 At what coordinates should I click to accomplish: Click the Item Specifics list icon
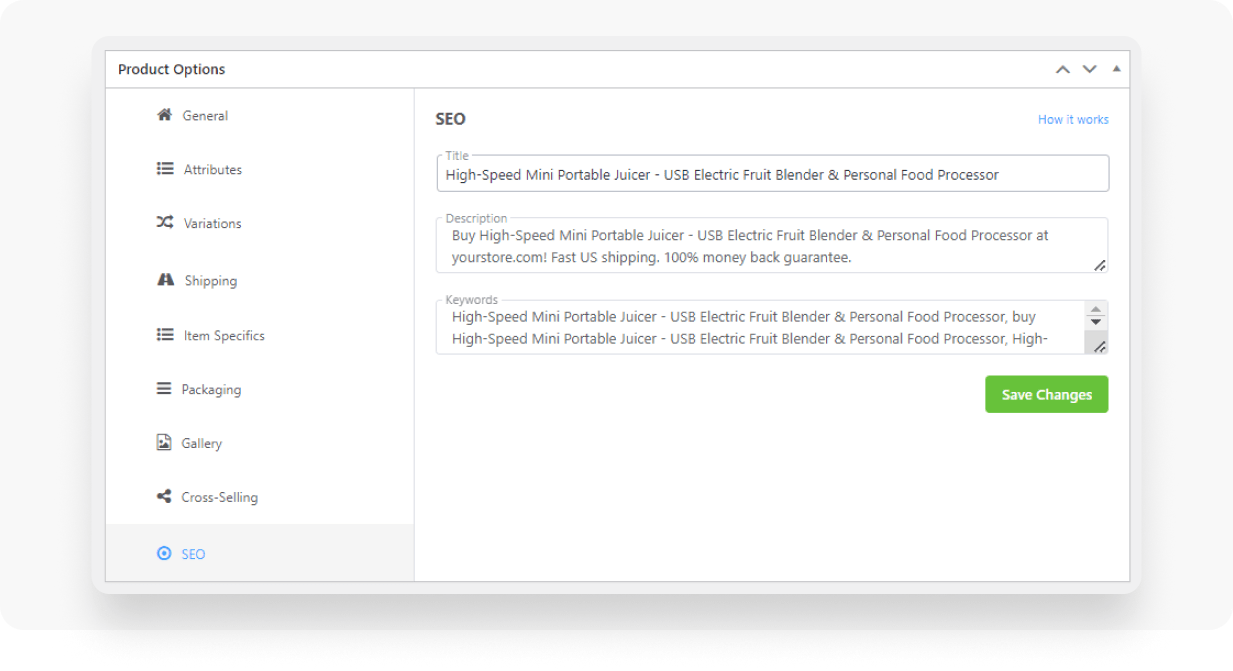(x=164, y=335)
